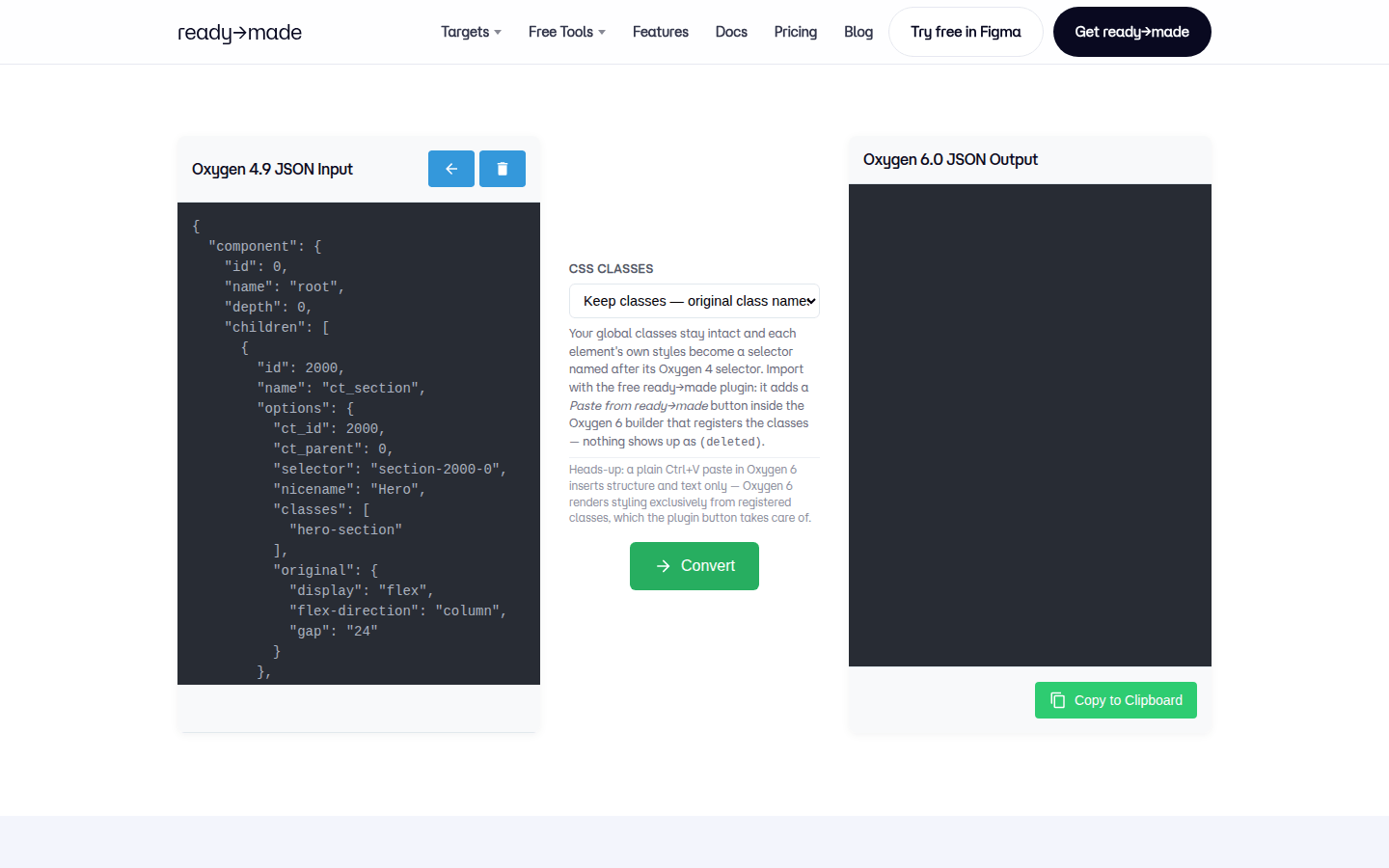1389x868 pixels.
Task: Click the Oxygen 6.0 JSON Output heading
Action: tap(950, 160)
